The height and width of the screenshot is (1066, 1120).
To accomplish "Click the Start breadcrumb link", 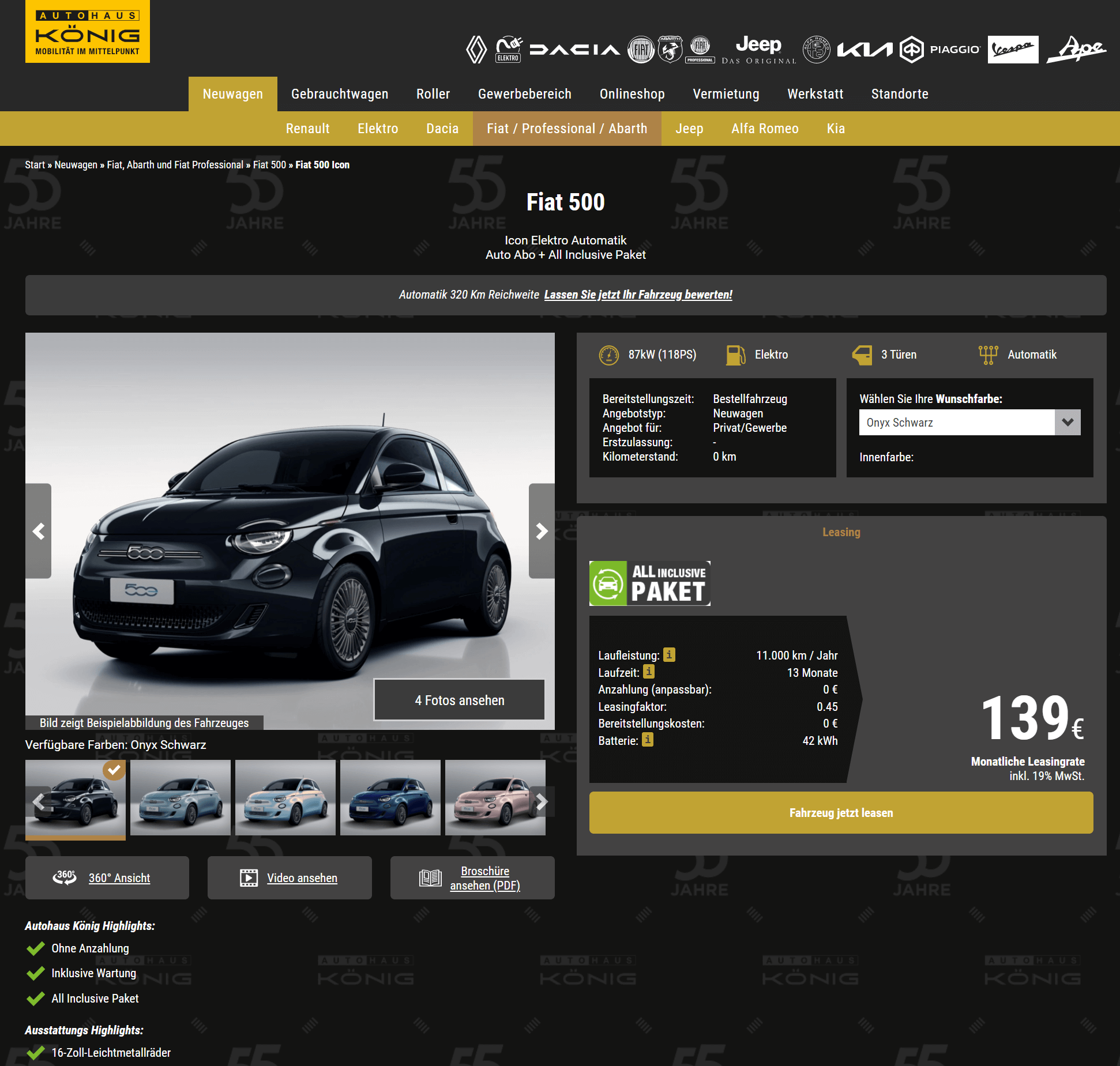I will [35, 165].
